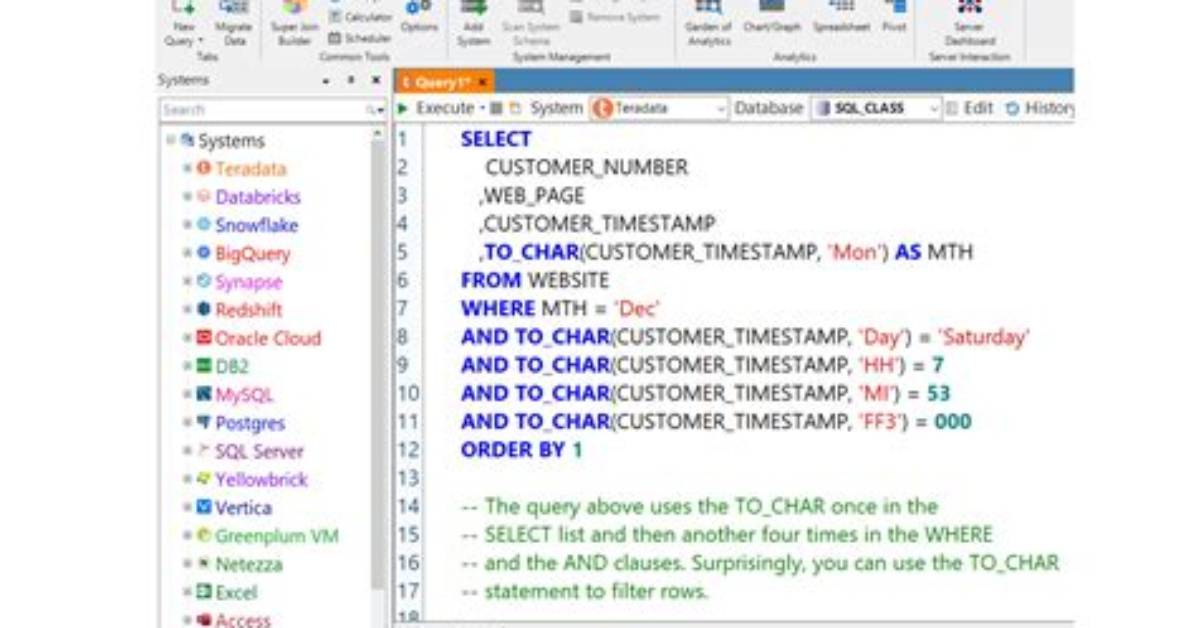The height and width of the screenshot is (628, 1196).
Task: Select Yellowbrick in the systems tree
Action: click(261, 479)
